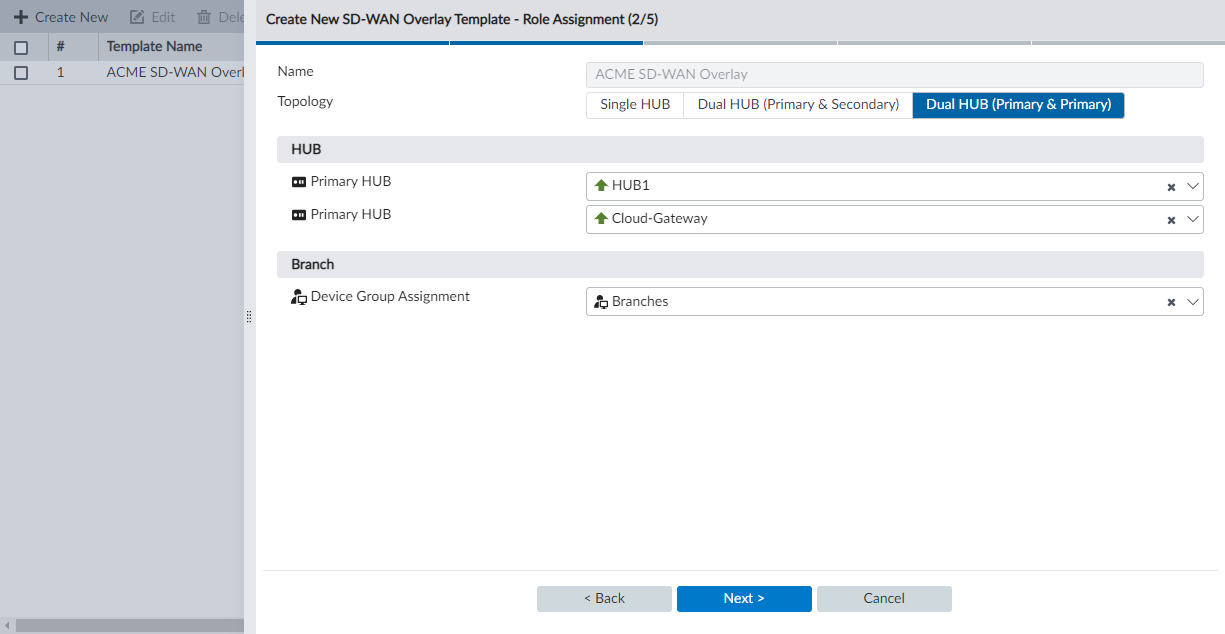Clear the HUB1 selection with the x icon
The width and height of the screenshot is (1225, 634).
click(x=1170, y=185)
